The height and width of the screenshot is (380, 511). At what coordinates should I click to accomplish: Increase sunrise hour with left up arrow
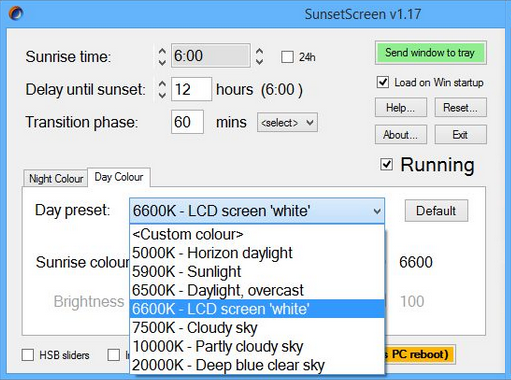(x=162, y=51)
